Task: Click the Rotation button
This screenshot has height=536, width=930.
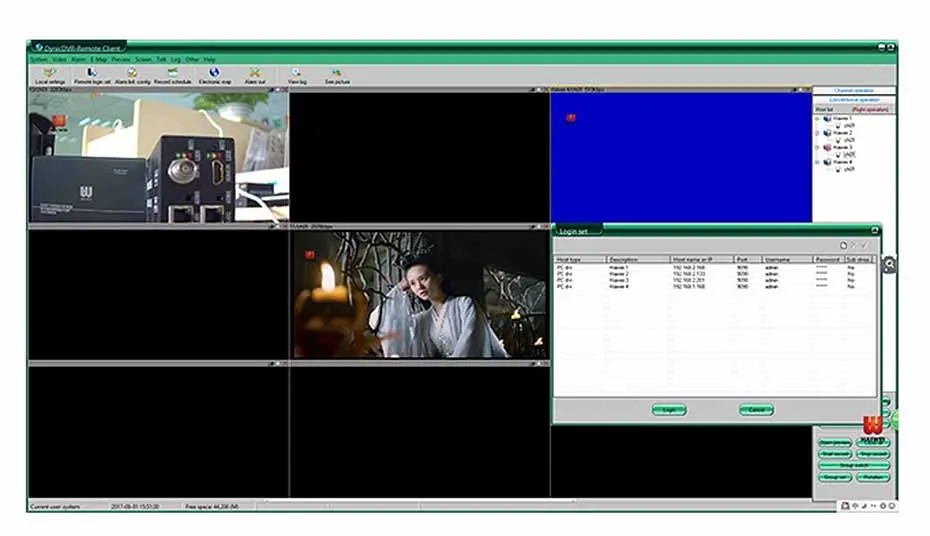Action: pos(873,477)
